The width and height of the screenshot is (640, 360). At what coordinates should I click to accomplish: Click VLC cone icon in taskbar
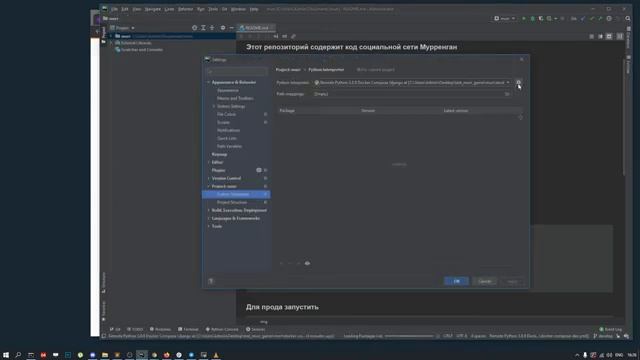pyautogui.click(x=216, y=355)
